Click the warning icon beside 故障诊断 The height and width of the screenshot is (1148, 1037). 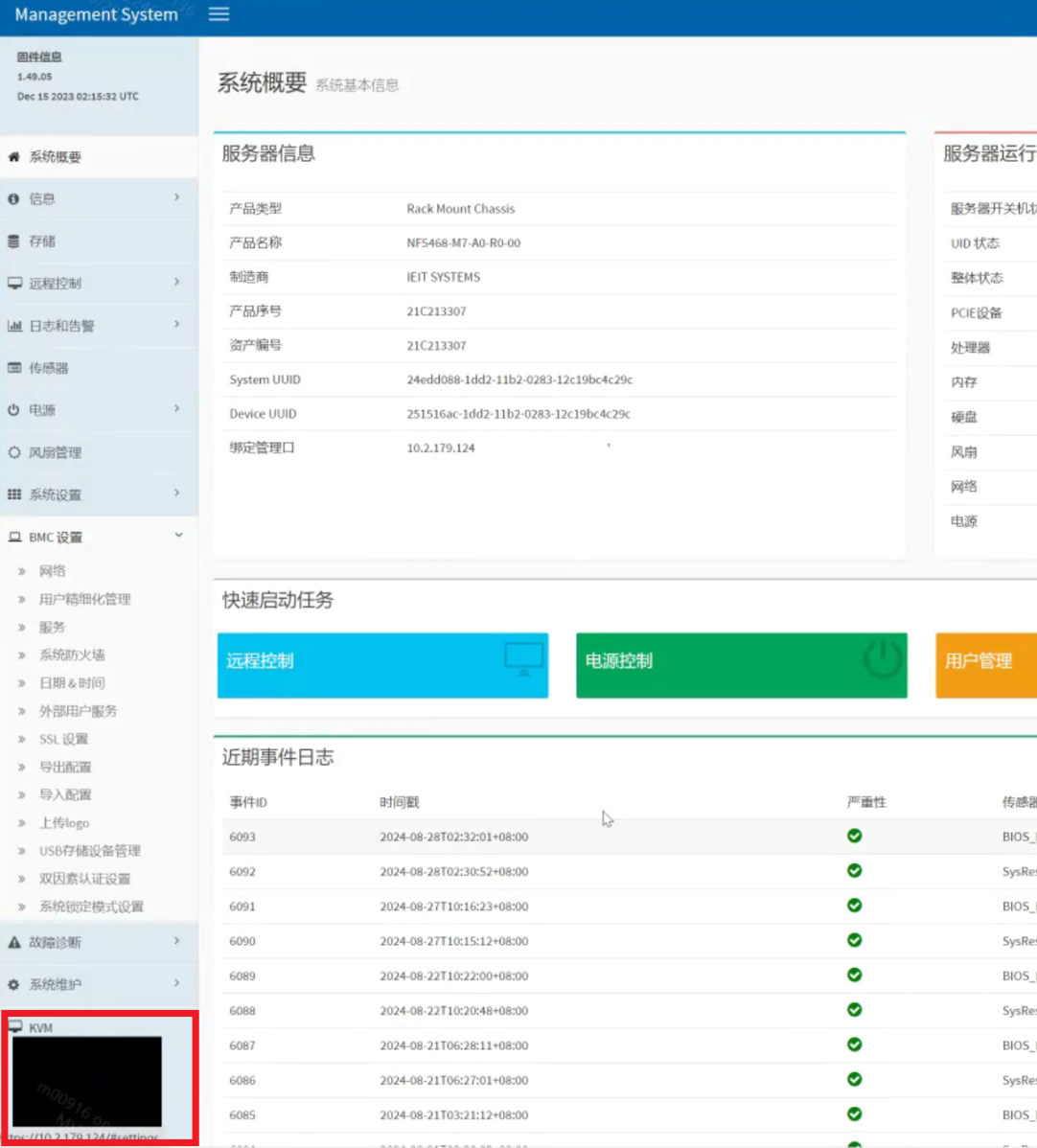(14, 942)
